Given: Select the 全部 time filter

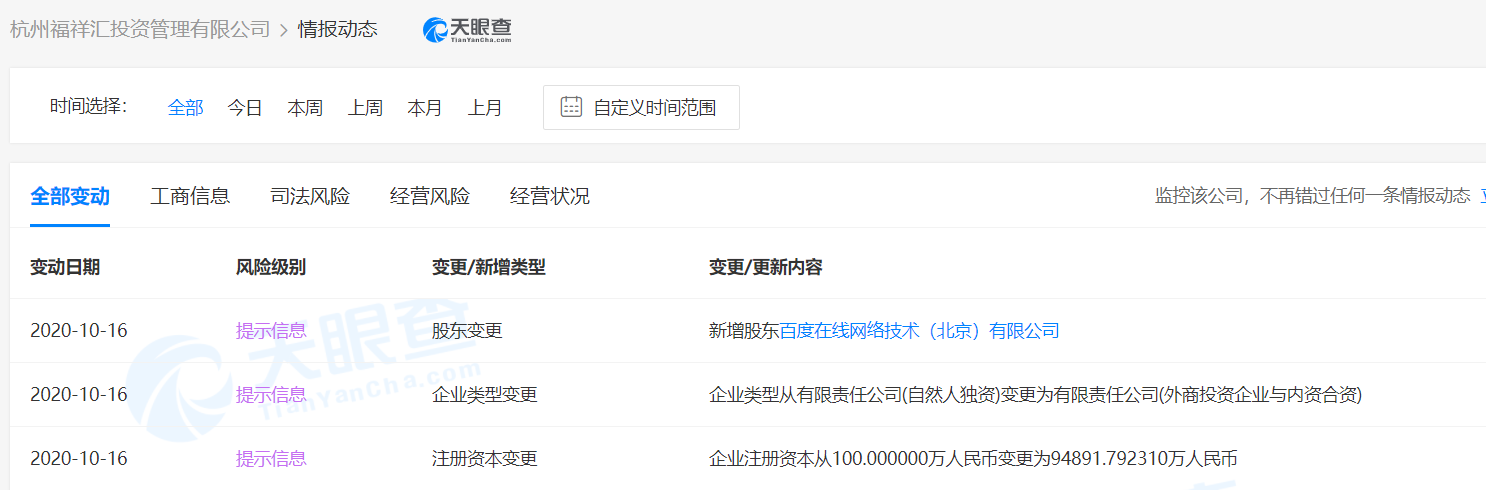Looking at the screenshot, I should point(185,108).
